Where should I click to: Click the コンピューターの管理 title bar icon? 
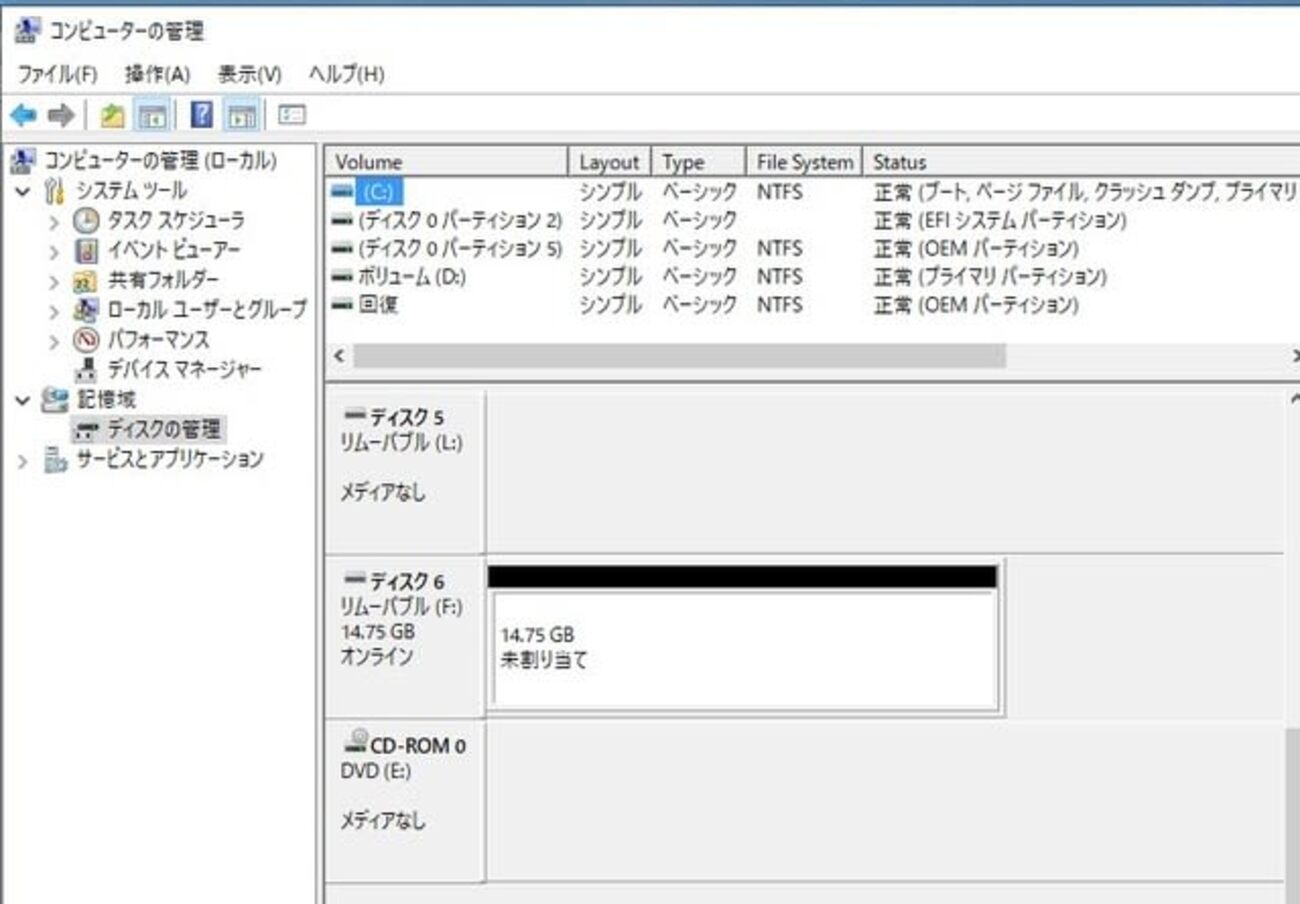(27, 32)
